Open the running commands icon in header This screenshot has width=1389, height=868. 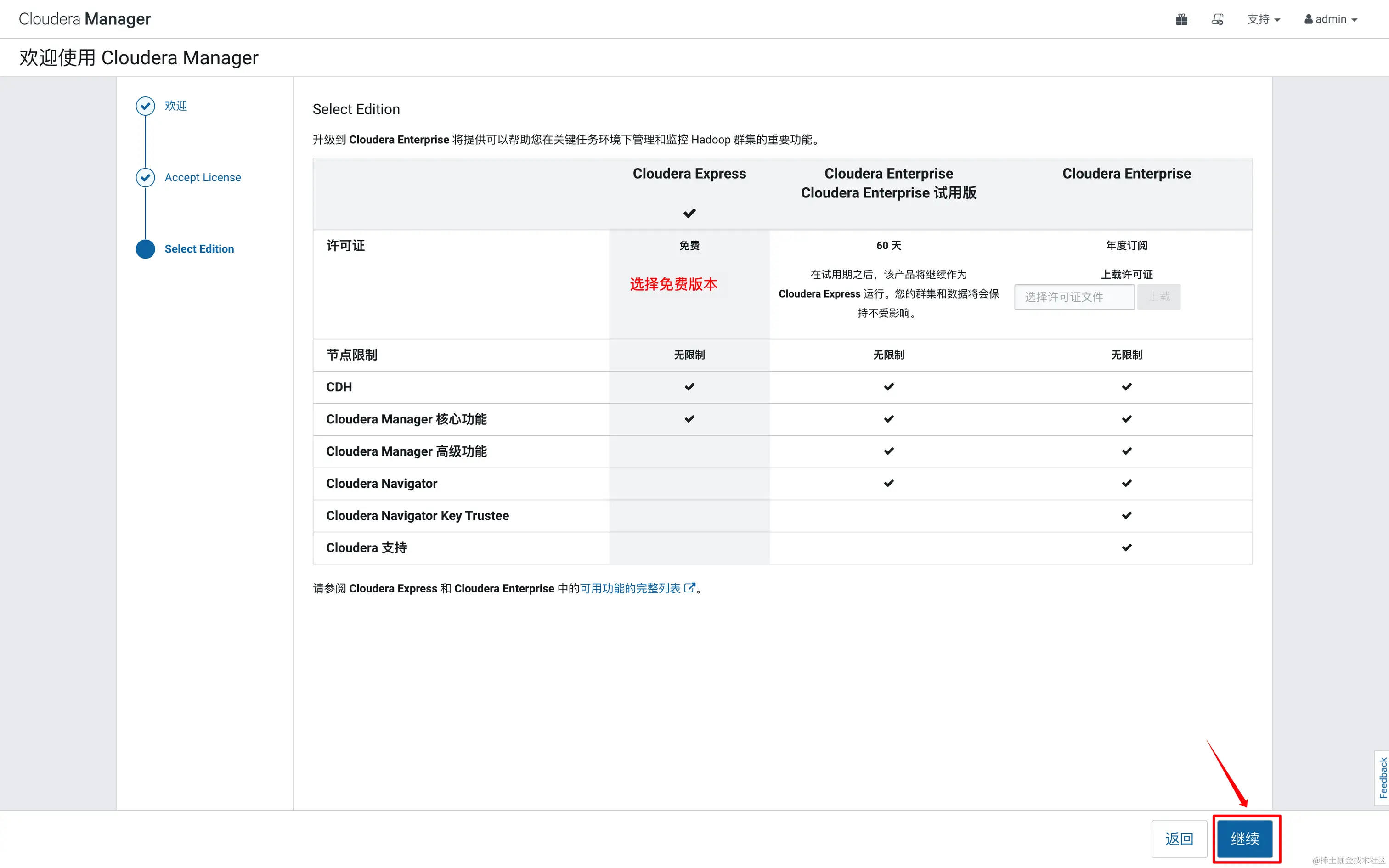tap(1217, 19)
